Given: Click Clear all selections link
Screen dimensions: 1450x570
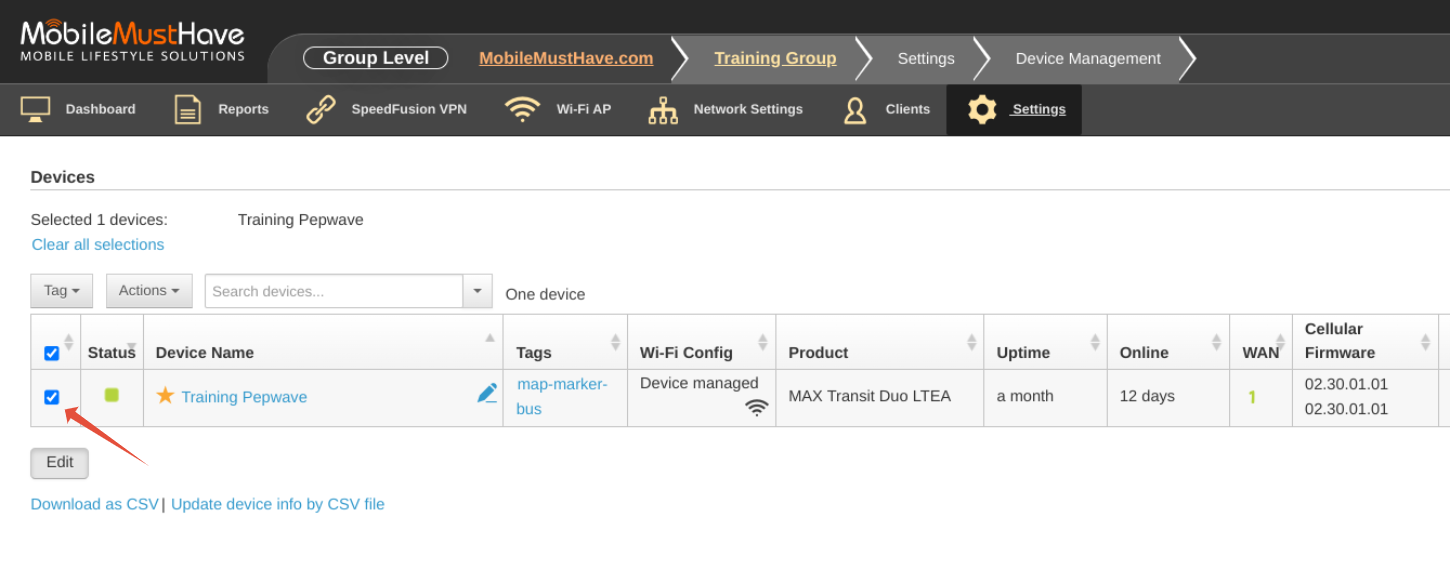Looking at the screenshot, I should click(x=98, y=245).
